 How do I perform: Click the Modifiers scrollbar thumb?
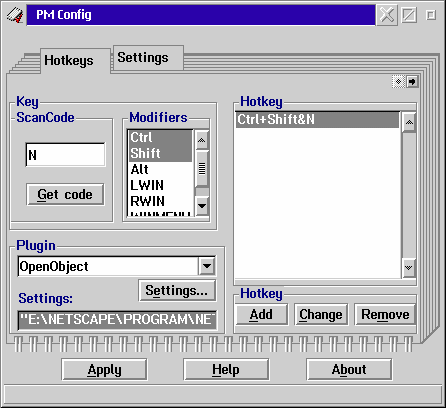(202, 169)
